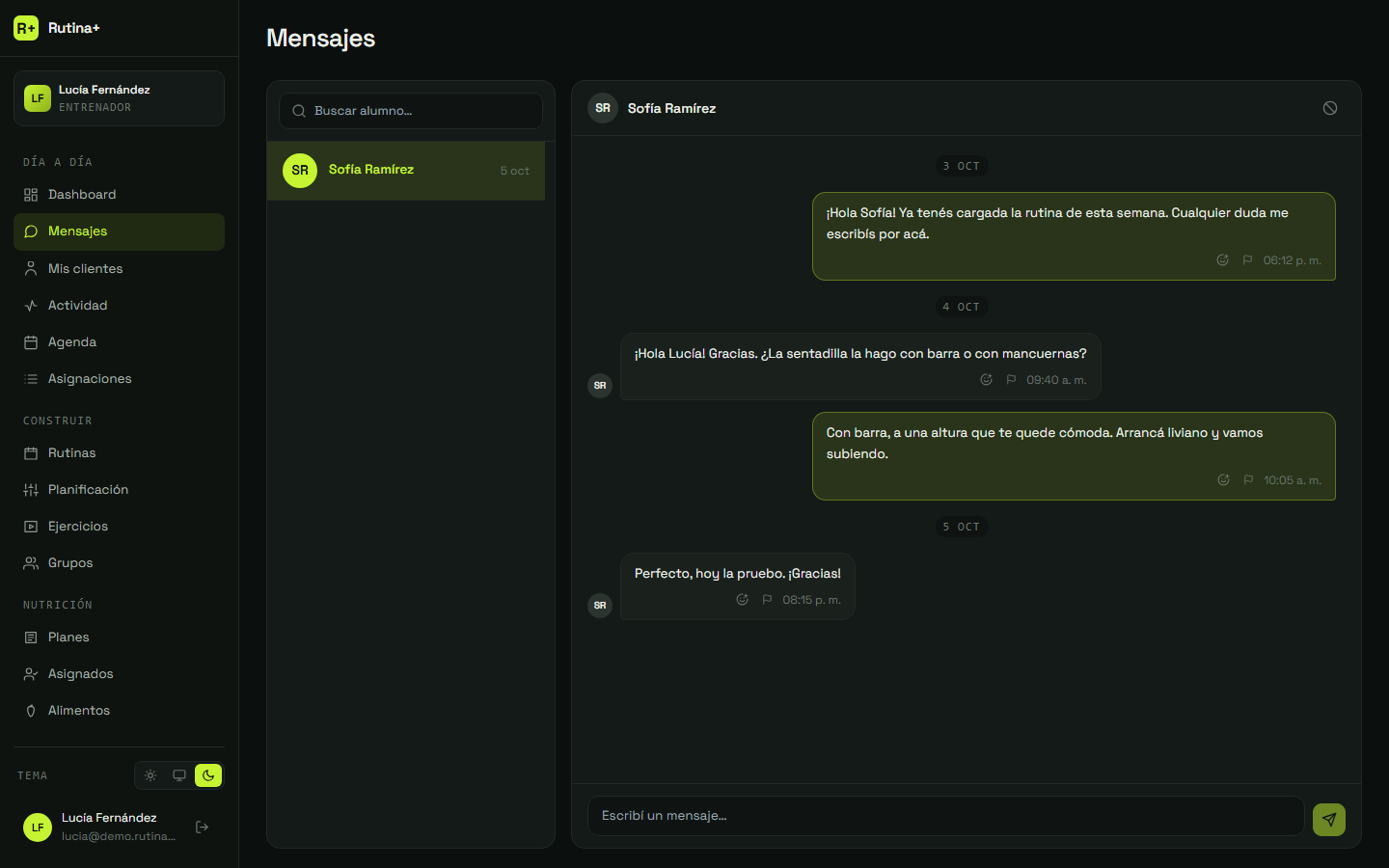Select system theme monitor toggle
This screenshot has height=868, width=1389.
click(179, 775)
